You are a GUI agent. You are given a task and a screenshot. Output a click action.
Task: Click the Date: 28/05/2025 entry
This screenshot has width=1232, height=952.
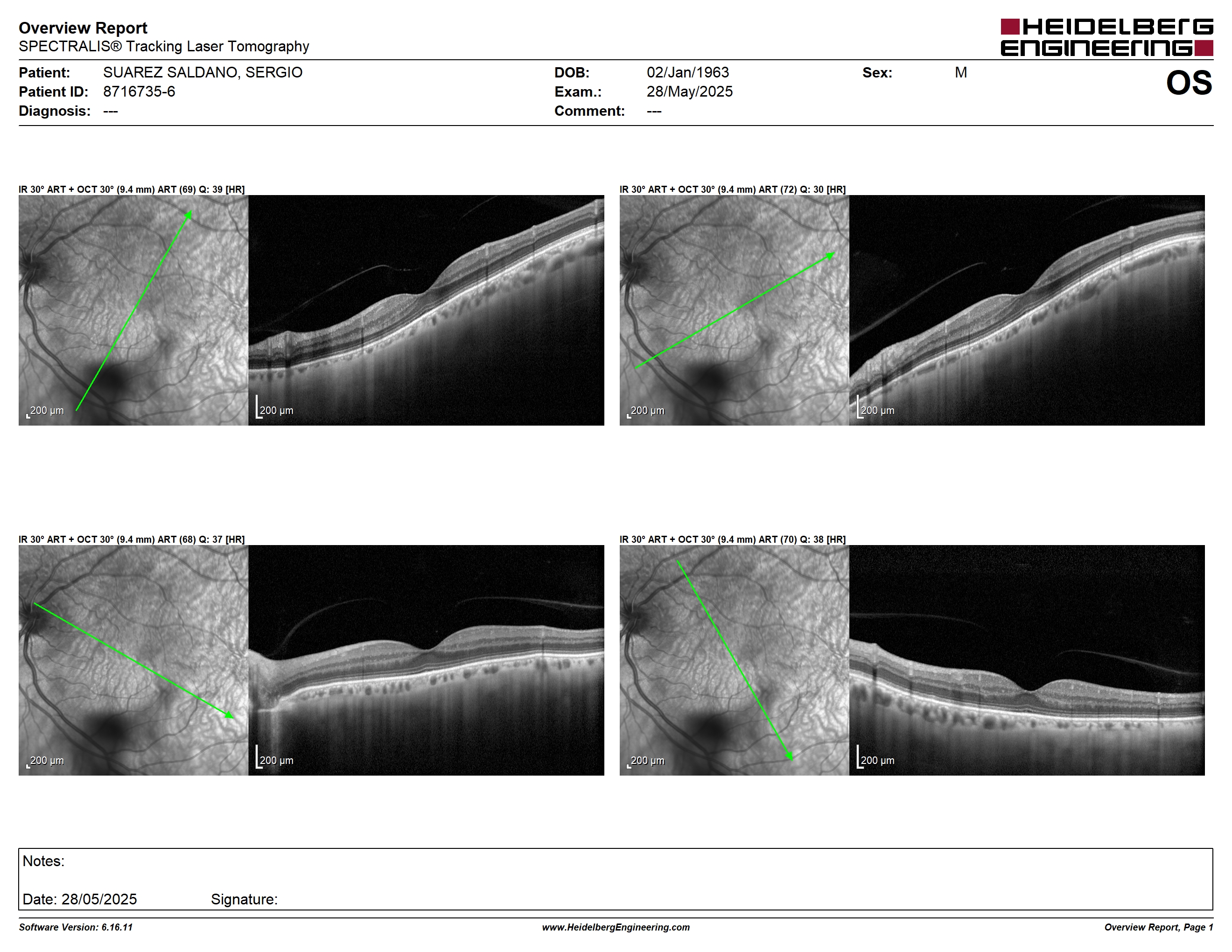(x=79, y=899)
